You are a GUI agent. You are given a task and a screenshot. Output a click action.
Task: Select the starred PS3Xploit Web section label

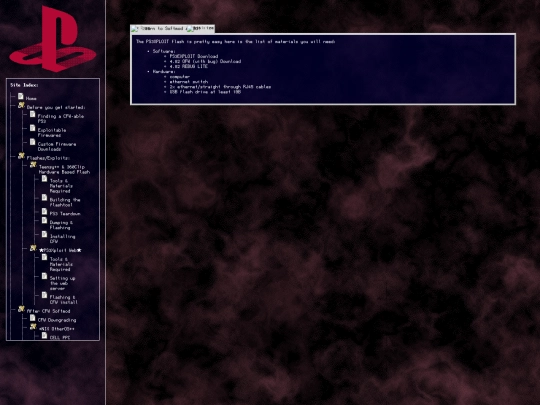(60, 250)
